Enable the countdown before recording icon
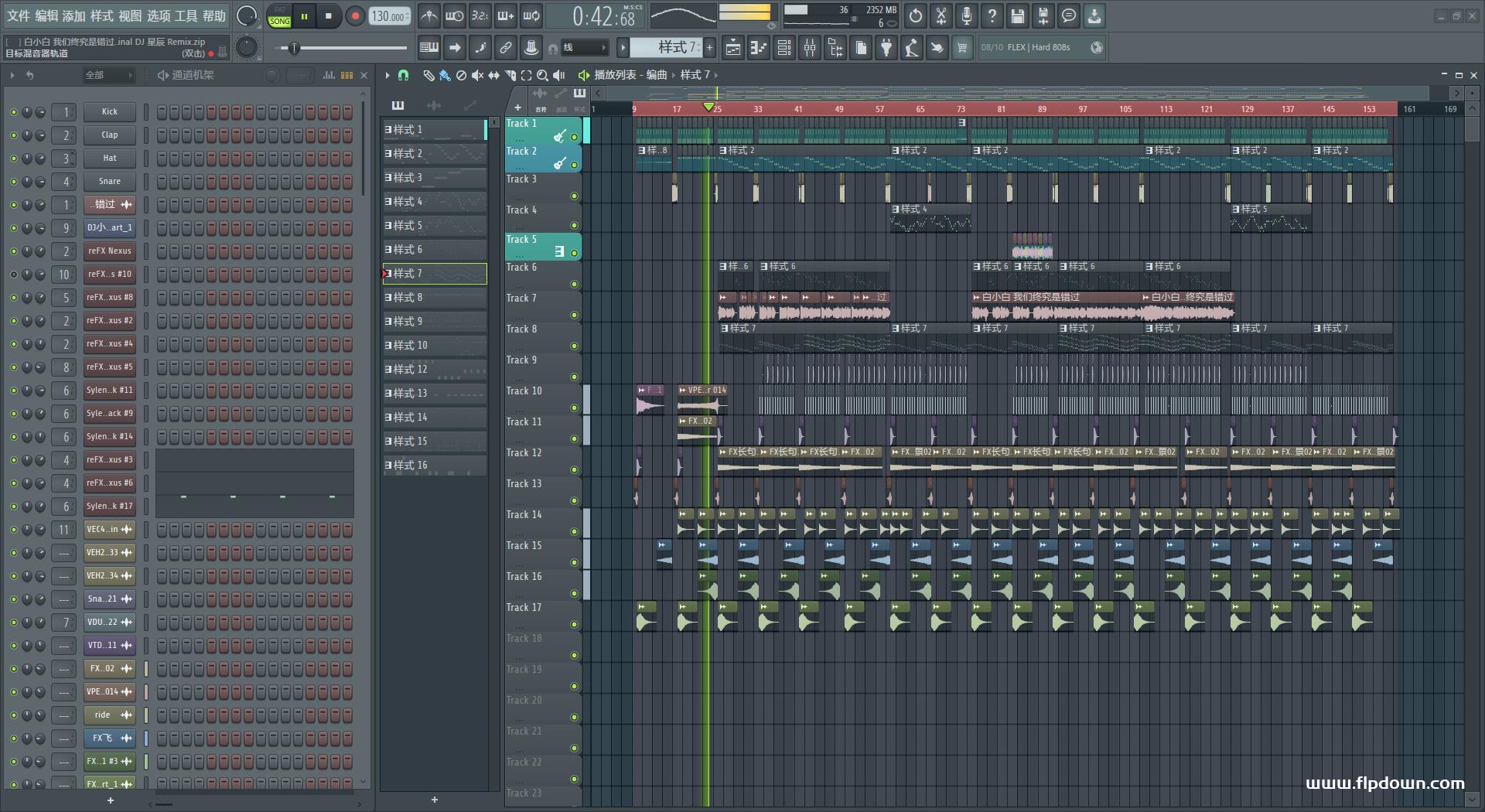 coord(480,15)
